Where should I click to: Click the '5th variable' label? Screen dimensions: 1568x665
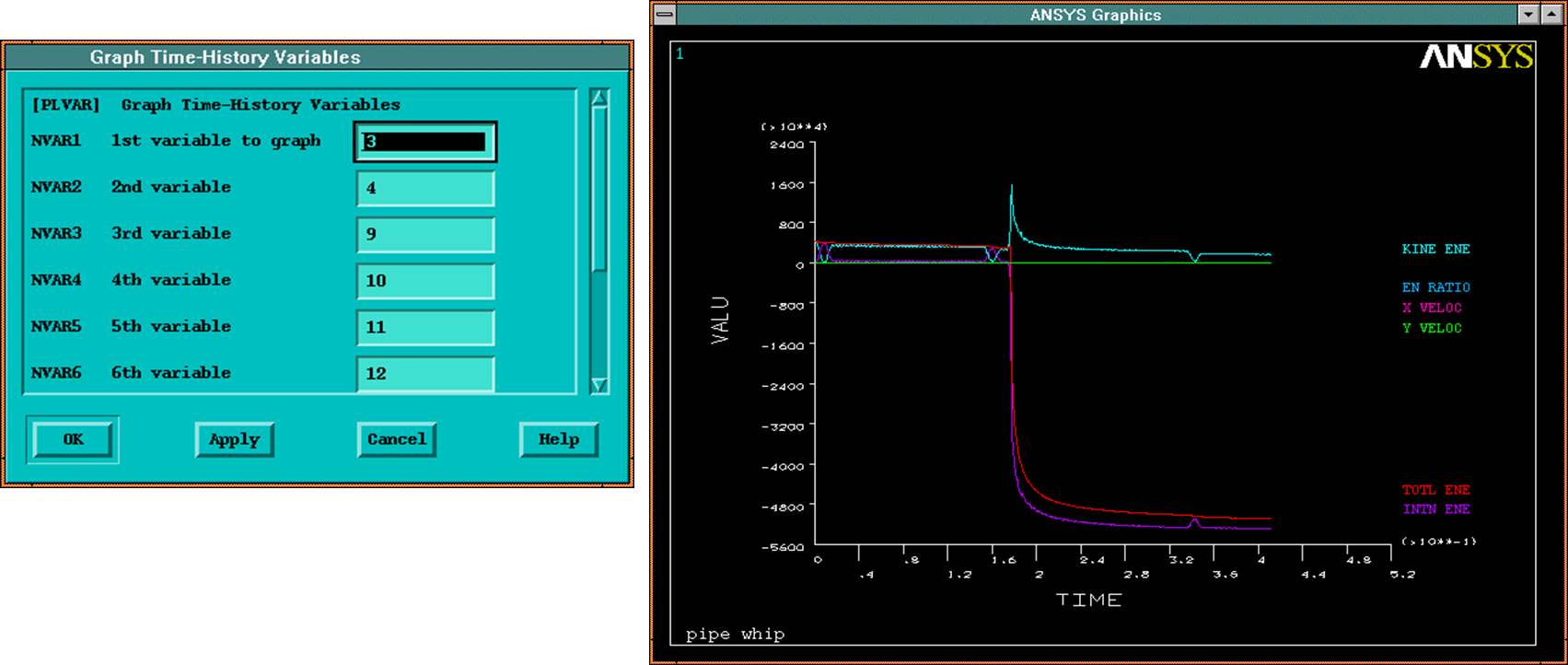[x=171, y=326]
